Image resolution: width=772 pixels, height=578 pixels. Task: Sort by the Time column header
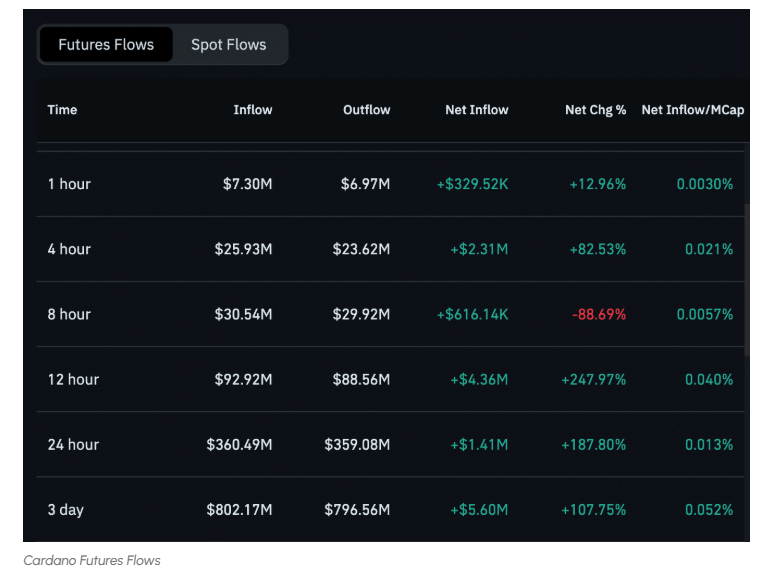(x=62, y=110)
